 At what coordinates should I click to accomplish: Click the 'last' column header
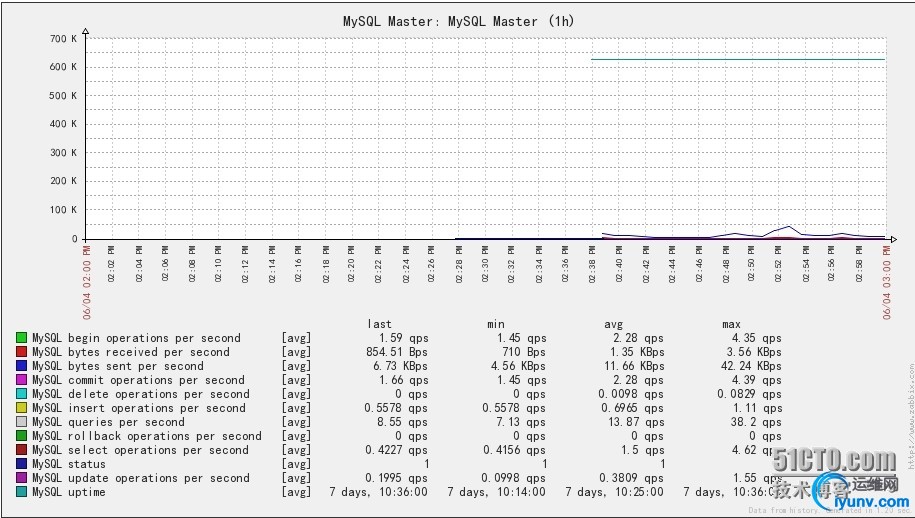point(380,324)
